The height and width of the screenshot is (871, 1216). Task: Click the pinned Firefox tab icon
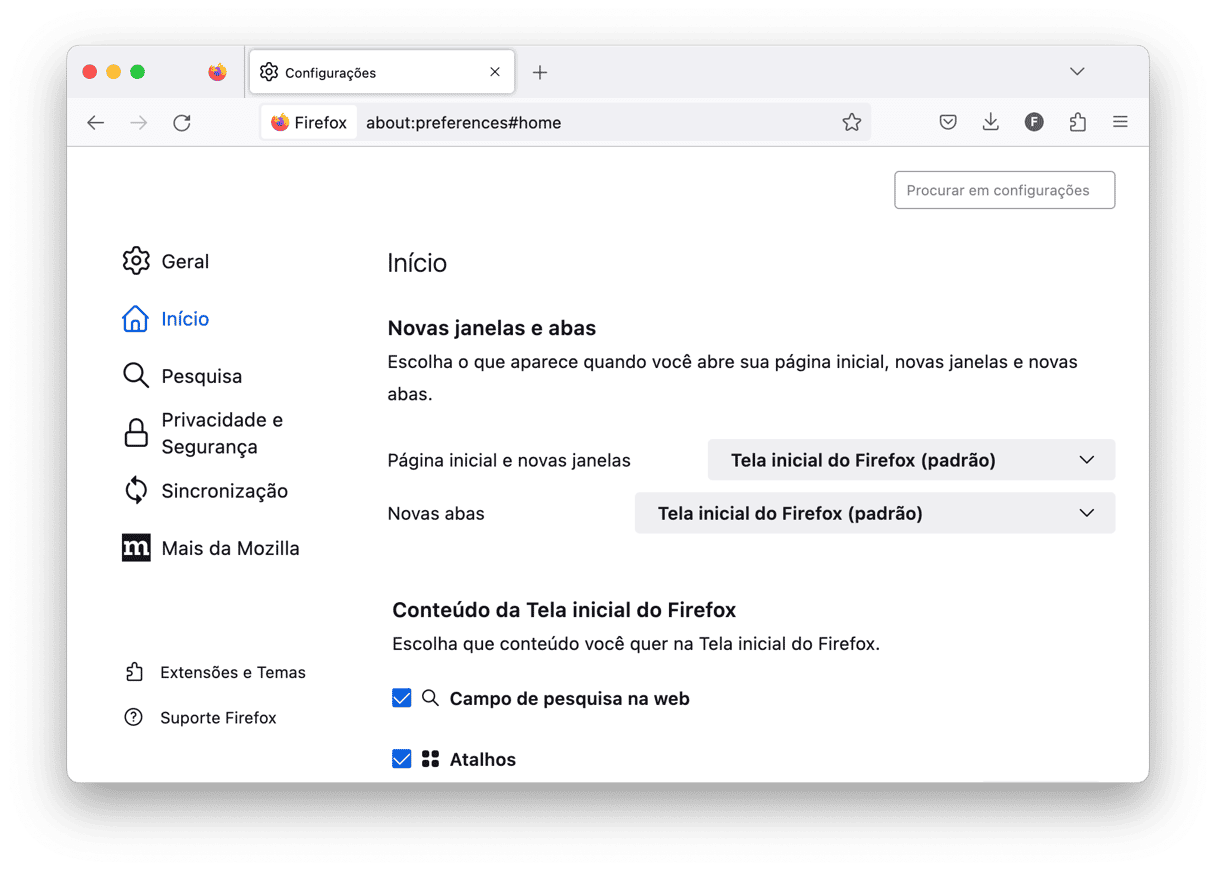pos(217,72)
